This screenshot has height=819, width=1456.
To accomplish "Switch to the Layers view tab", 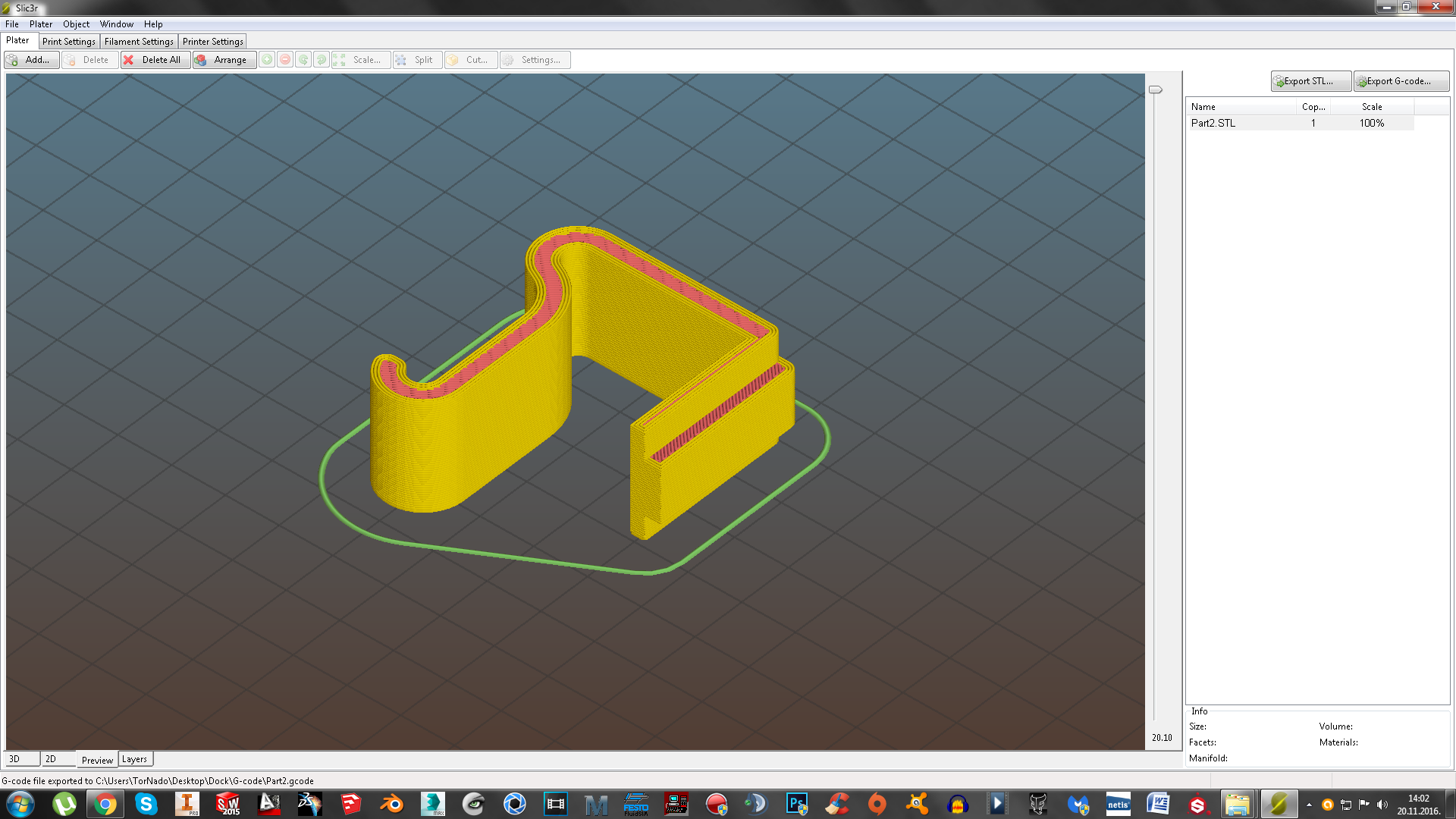I will coord(135,759).
